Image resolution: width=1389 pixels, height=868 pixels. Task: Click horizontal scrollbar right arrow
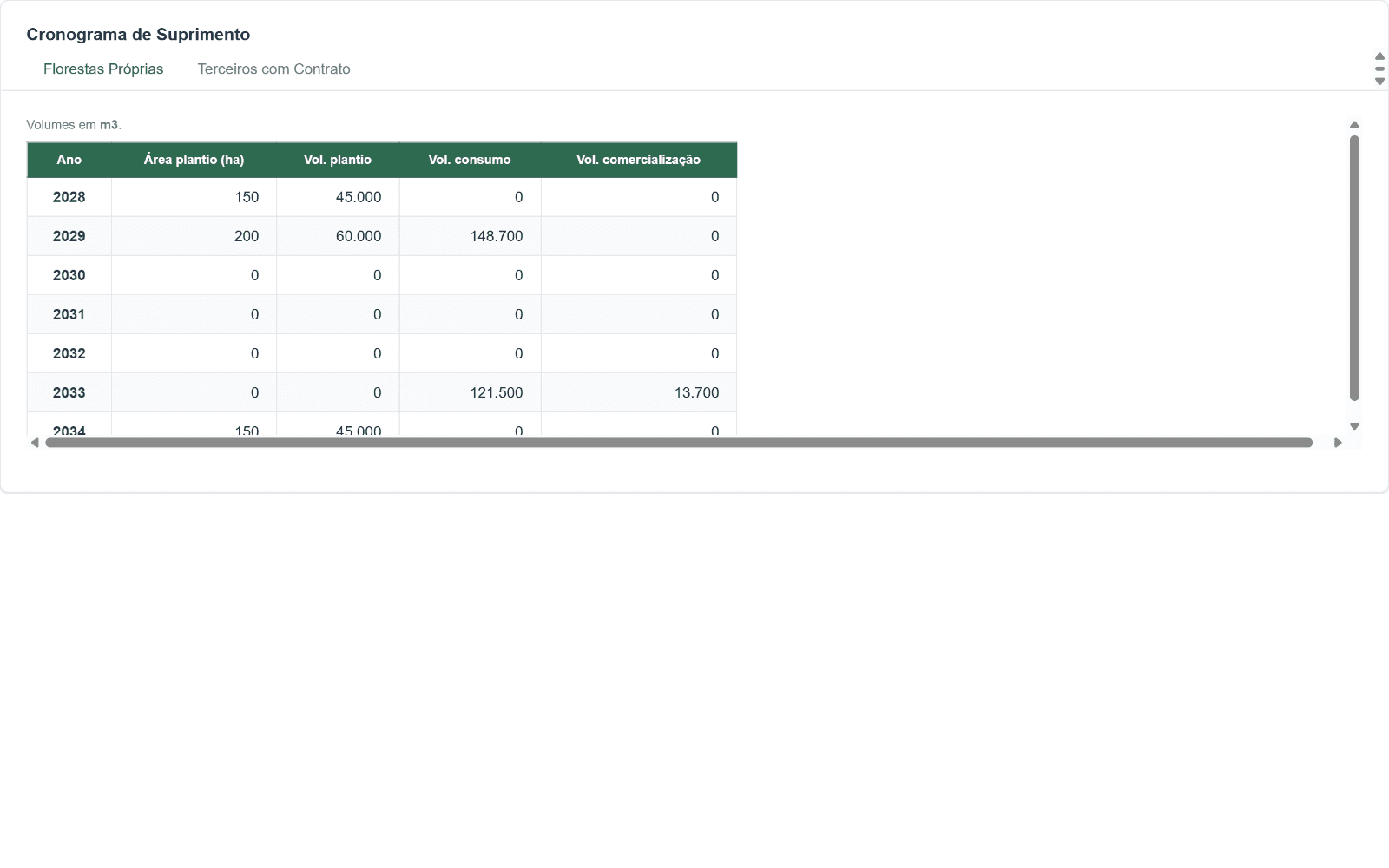pyautogui.click(x=1338, y=443)
